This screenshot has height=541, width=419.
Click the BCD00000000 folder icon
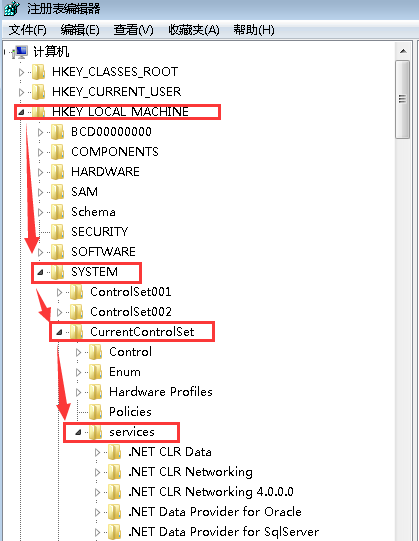58,132
